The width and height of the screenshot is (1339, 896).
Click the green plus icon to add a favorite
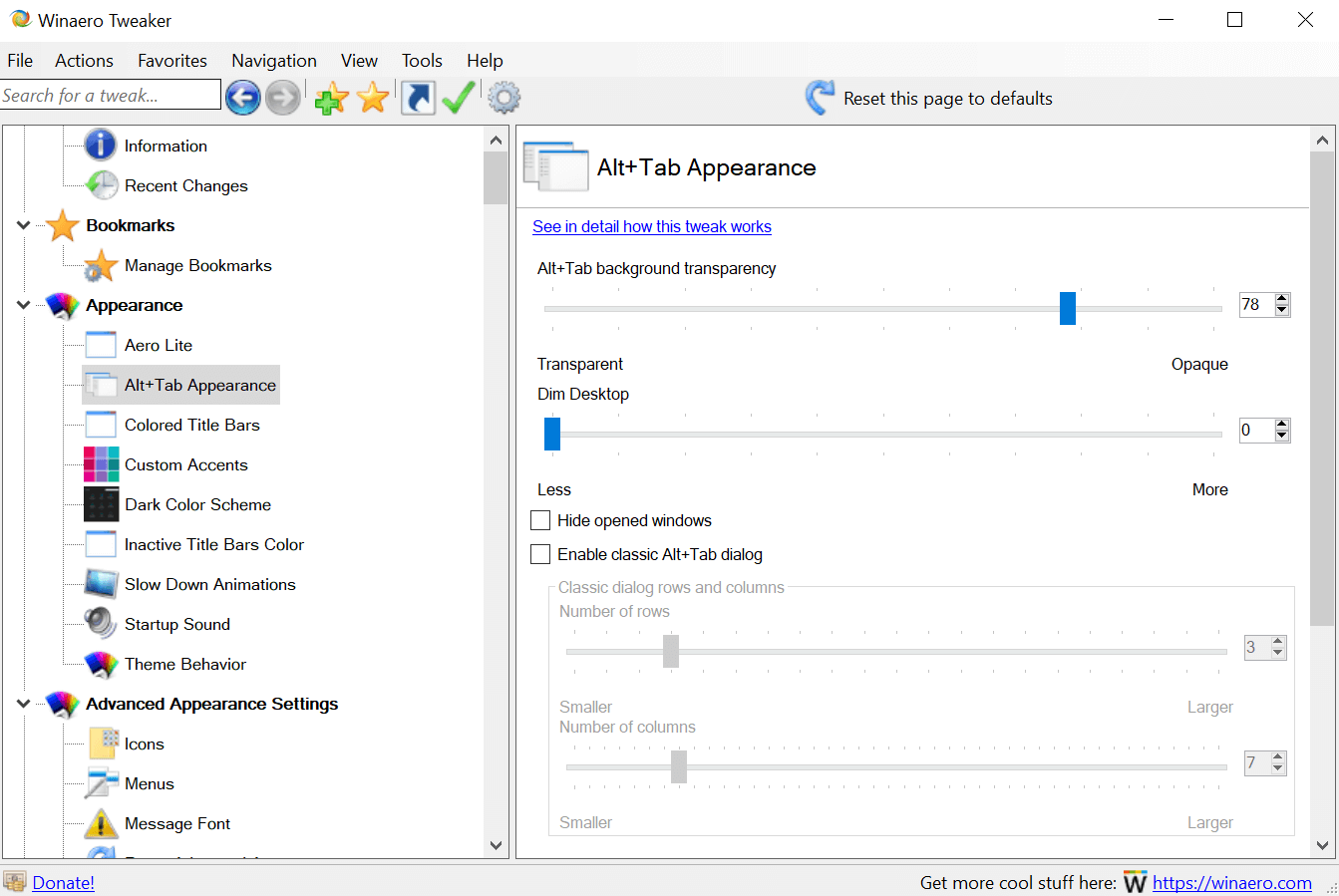coord(330,97)
